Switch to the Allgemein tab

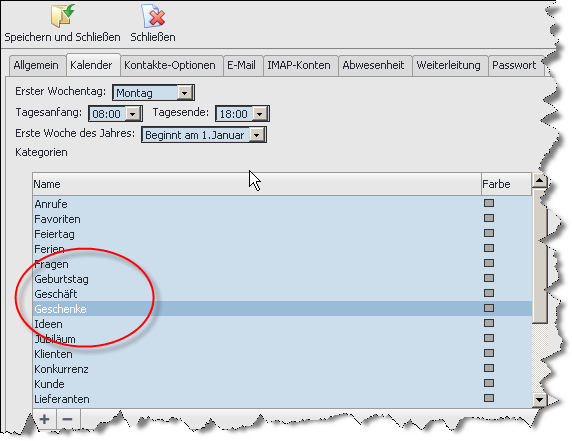(36, 65)
